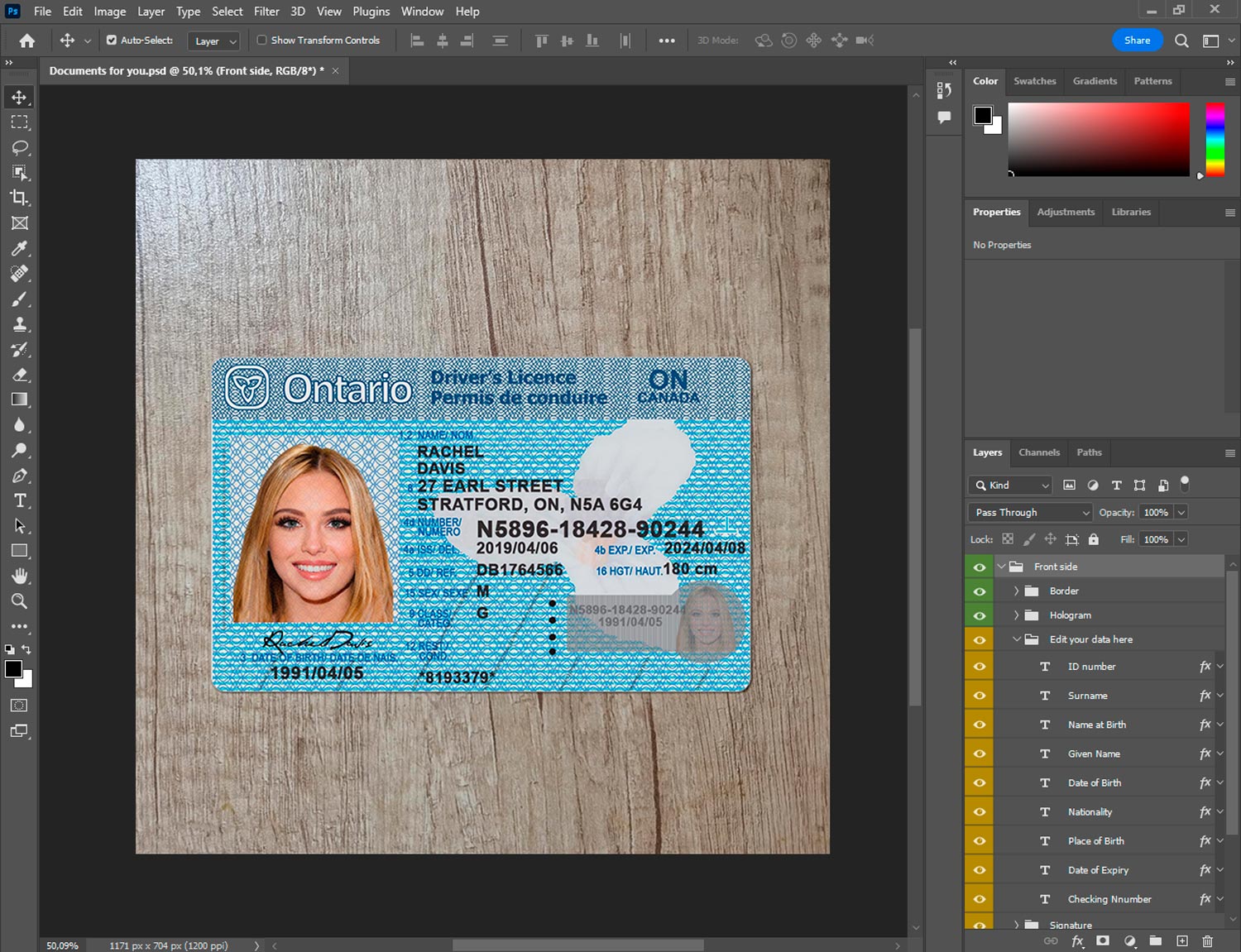Image resolution: width=1241 pixels, height=952 pixels.
Task: Select the Eraser tool
Action: [20, 375]
